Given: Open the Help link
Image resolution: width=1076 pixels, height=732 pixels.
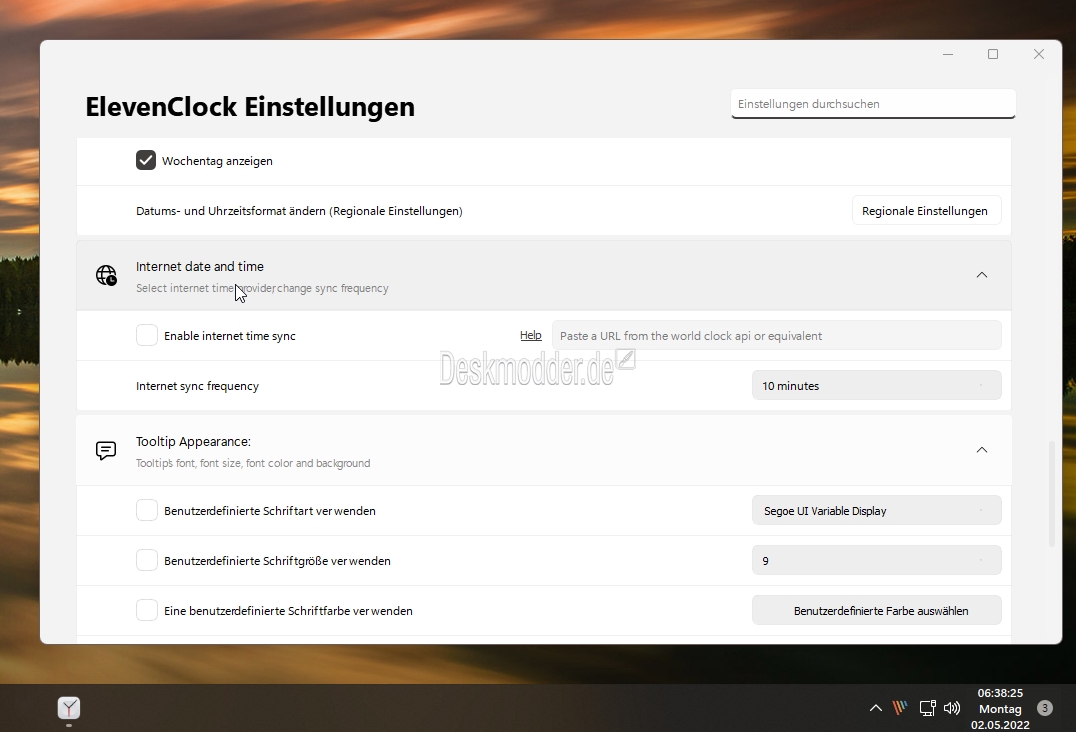Looking at the screenshot, I should point(530,335).
